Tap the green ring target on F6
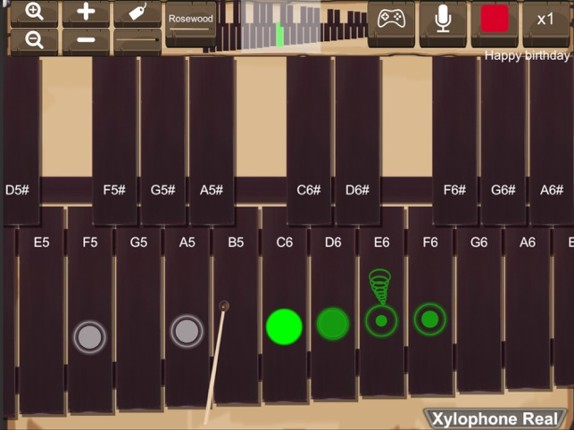574x430 pixels. click(x=430, y=319)
